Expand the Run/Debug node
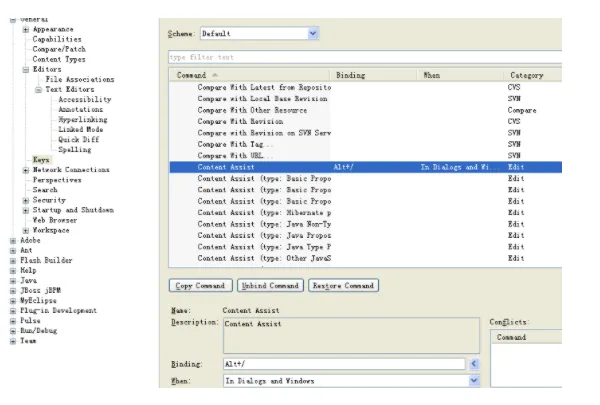This screenshot has height=405, width=600. click(13, 331)
